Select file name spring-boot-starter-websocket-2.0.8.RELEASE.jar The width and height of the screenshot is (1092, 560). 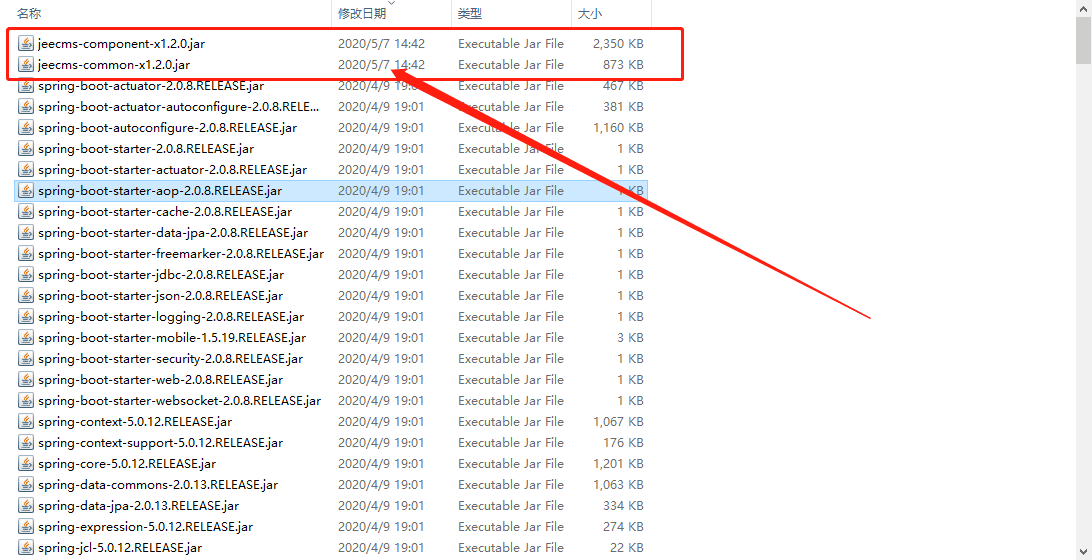(180, 400)
